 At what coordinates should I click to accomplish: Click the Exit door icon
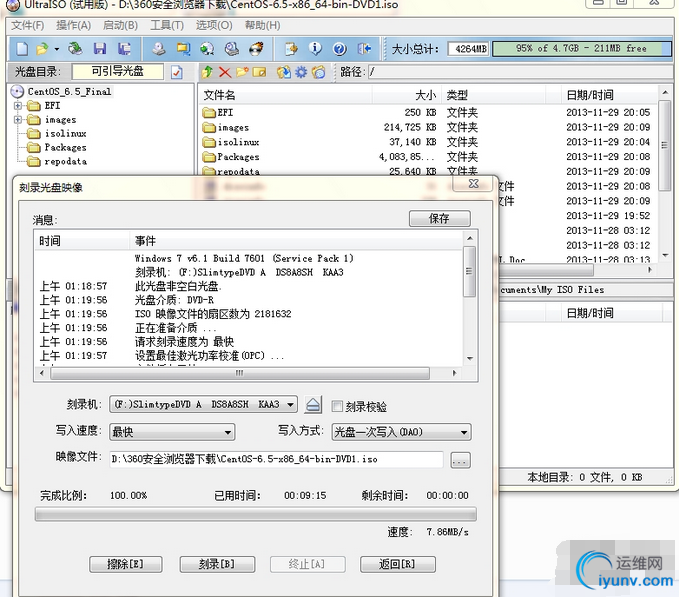(x=364, y=48)
